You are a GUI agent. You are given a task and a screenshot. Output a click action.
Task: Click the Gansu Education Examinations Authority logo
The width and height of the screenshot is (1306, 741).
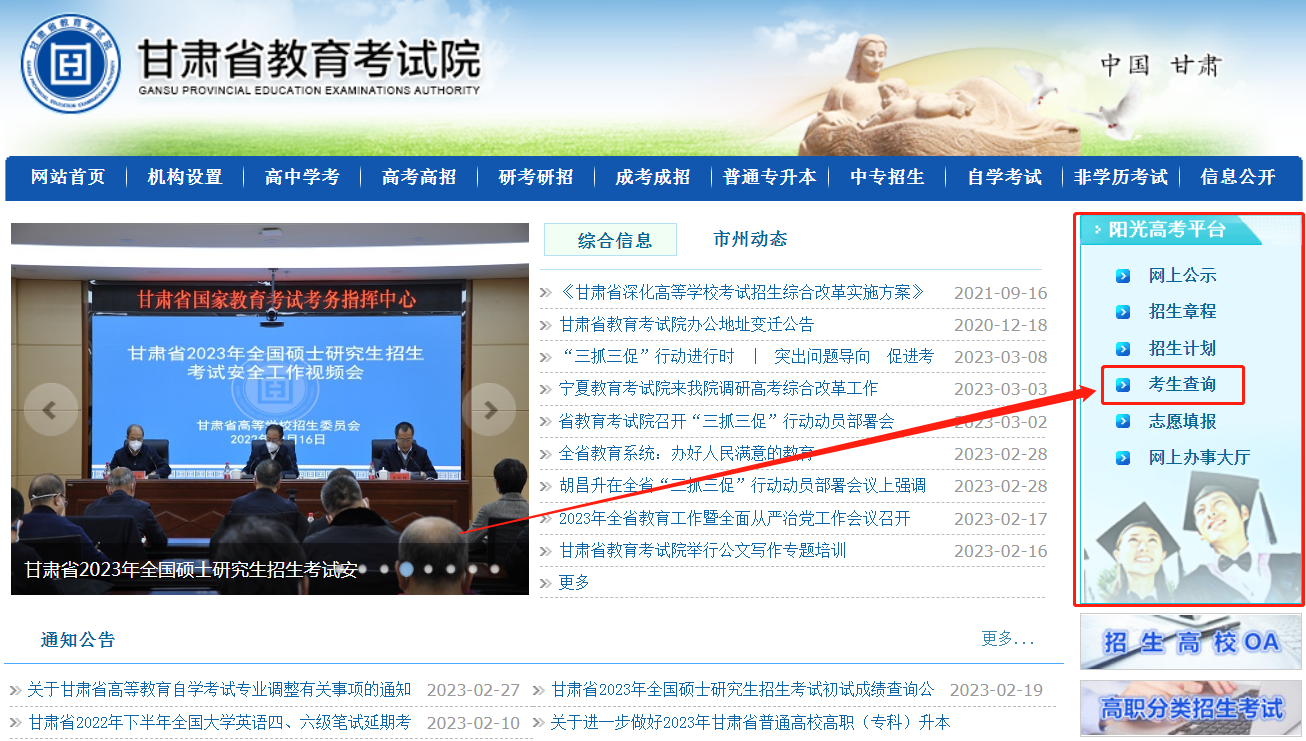pyautogui.click(x=70, y=64)
